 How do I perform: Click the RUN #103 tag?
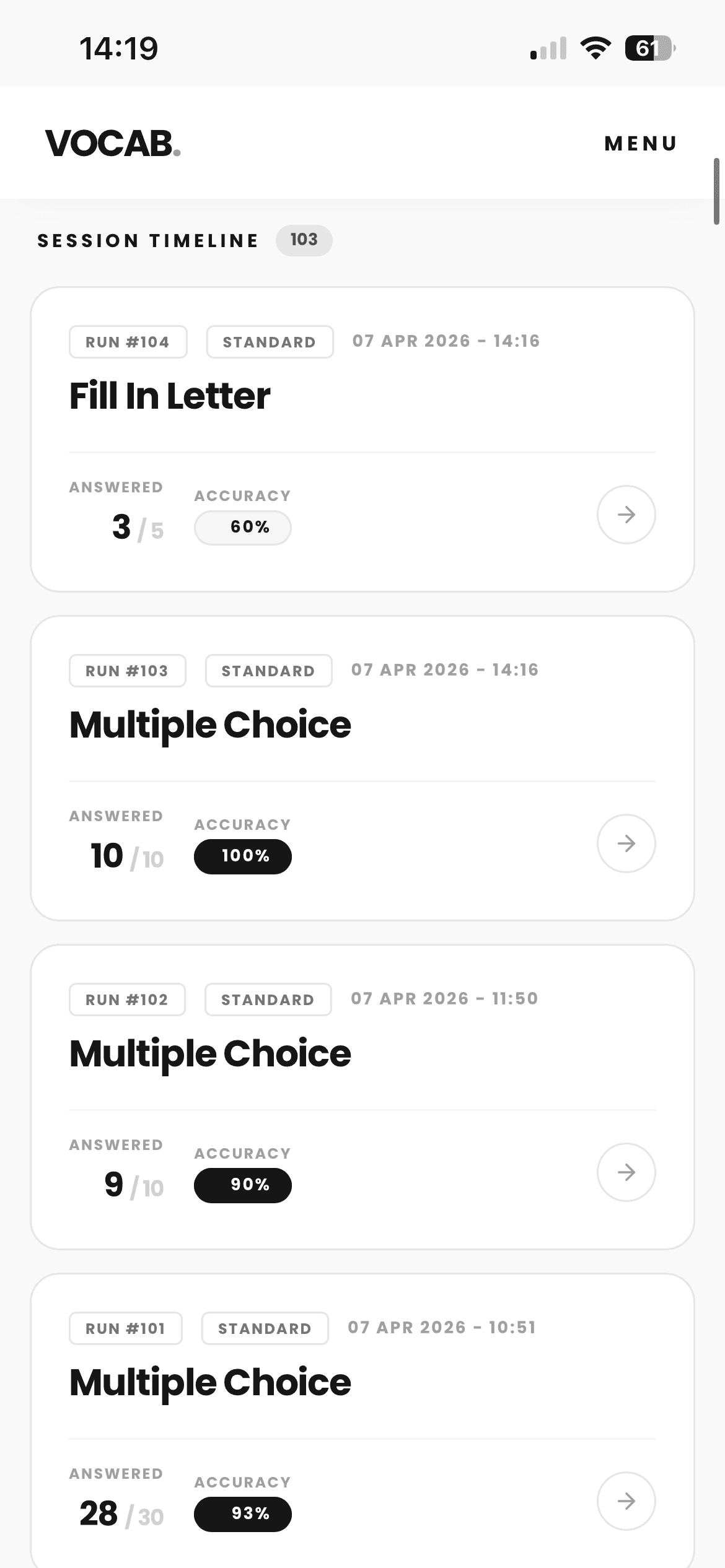(127, 671)
